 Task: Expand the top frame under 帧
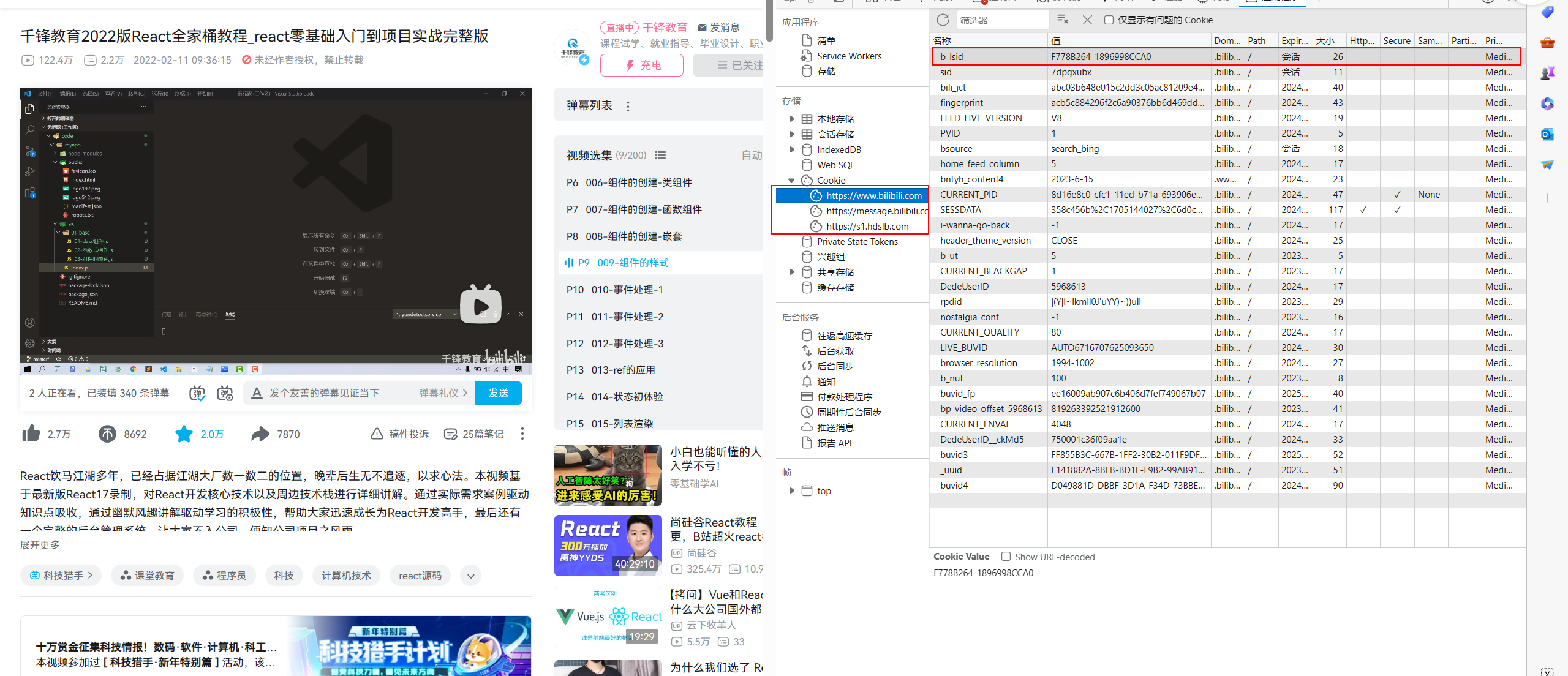click(792, 490)
